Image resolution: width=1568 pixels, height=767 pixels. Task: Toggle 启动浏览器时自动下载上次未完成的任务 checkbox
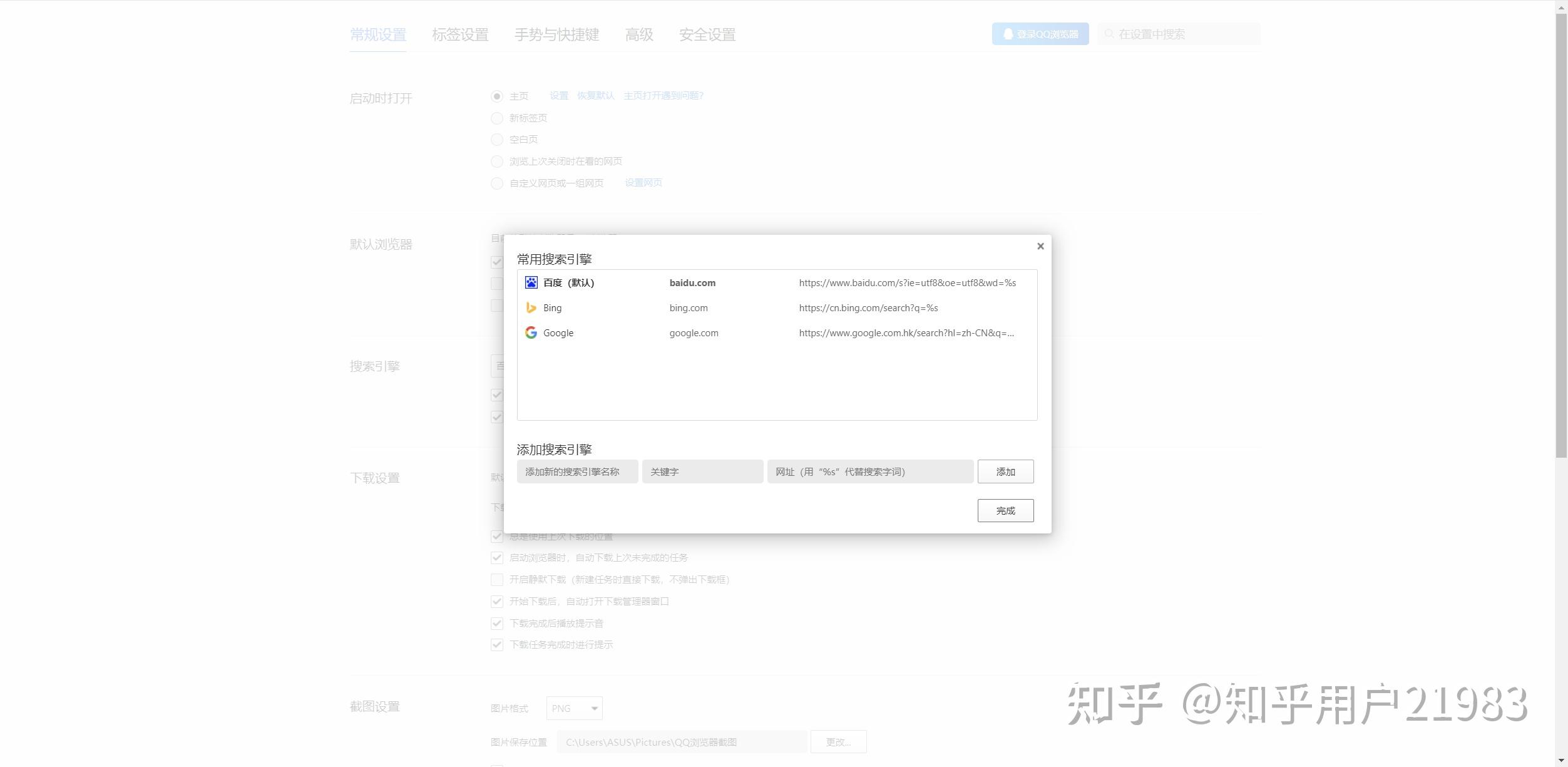(497, 558)
